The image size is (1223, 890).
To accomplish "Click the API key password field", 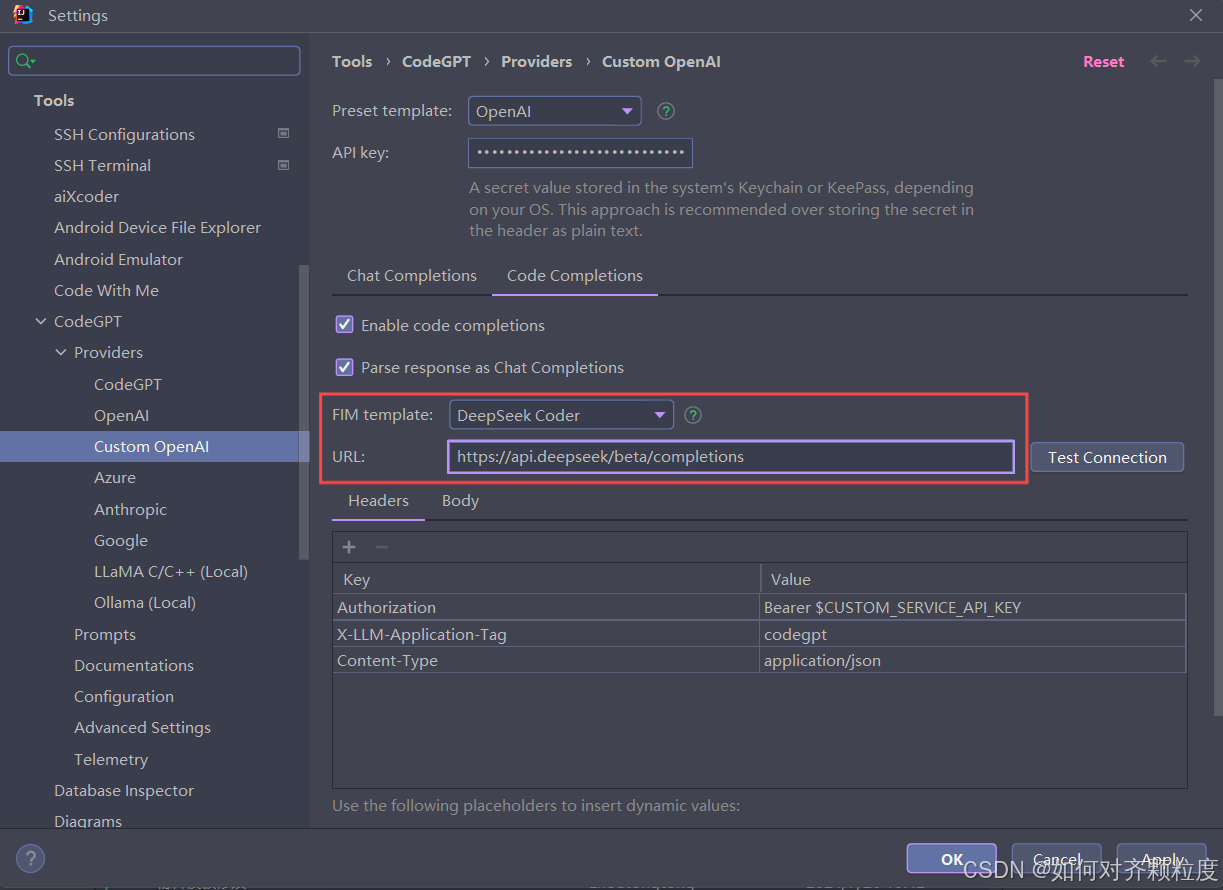I will [580, 153].
